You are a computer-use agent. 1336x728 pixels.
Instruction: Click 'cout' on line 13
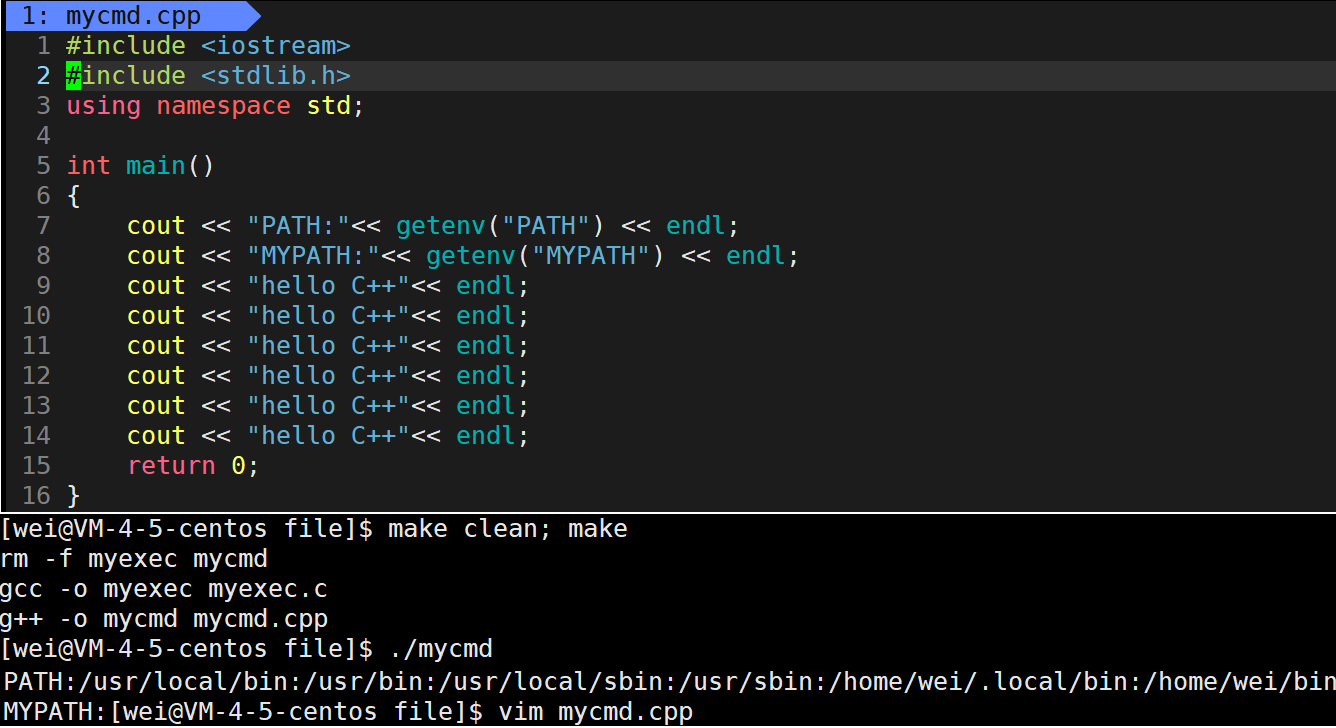click(x=156, y=406)
